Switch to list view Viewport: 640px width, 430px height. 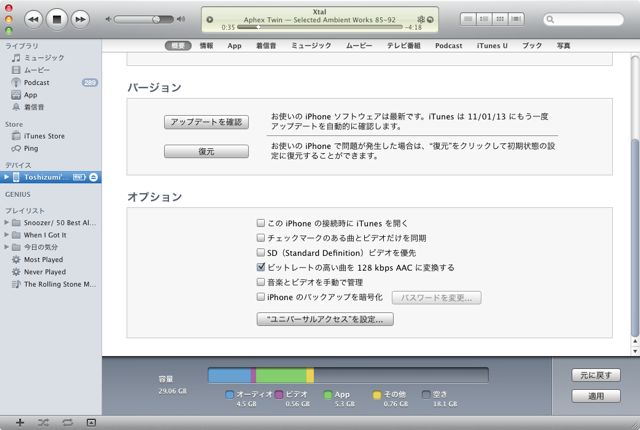(468, 19)
